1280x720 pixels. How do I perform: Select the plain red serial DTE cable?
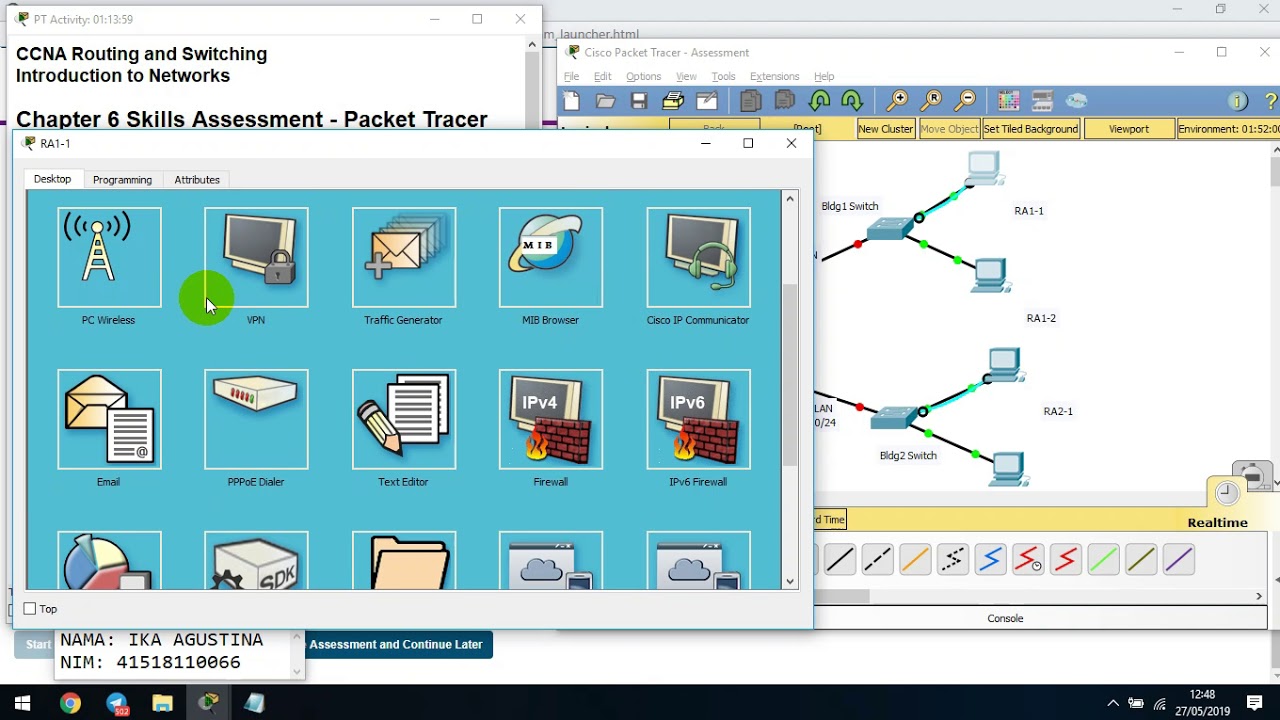tap(1066, 560)
